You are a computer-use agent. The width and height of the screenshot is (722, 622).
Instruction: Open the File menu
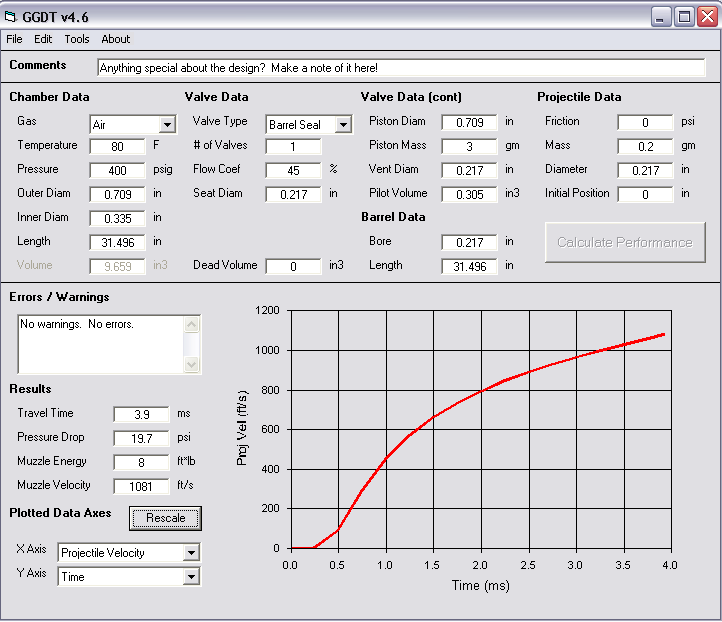pyautogui.click(x=14, y=39)
